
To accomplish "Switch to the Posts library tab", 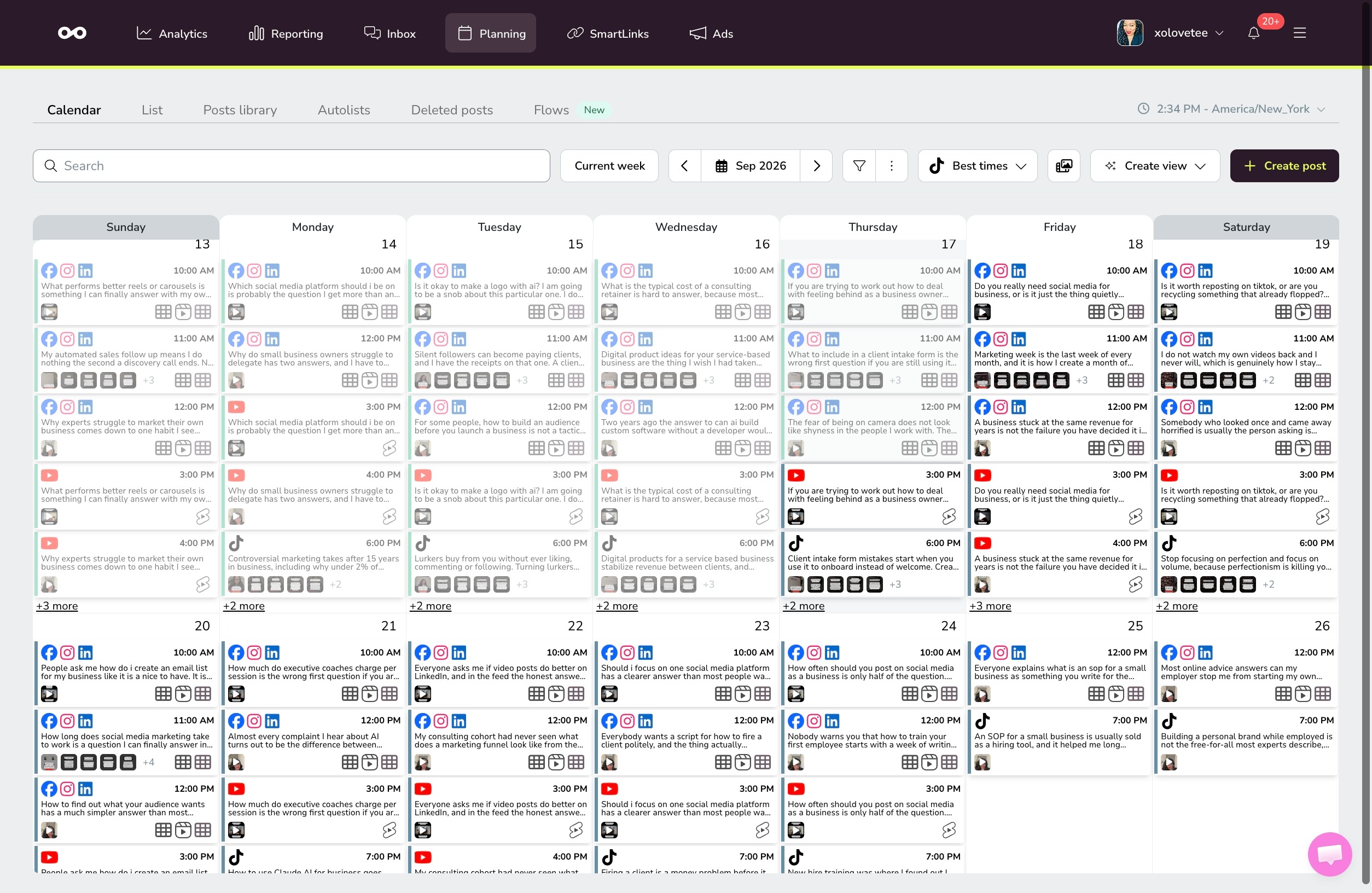I will (240, 109).
